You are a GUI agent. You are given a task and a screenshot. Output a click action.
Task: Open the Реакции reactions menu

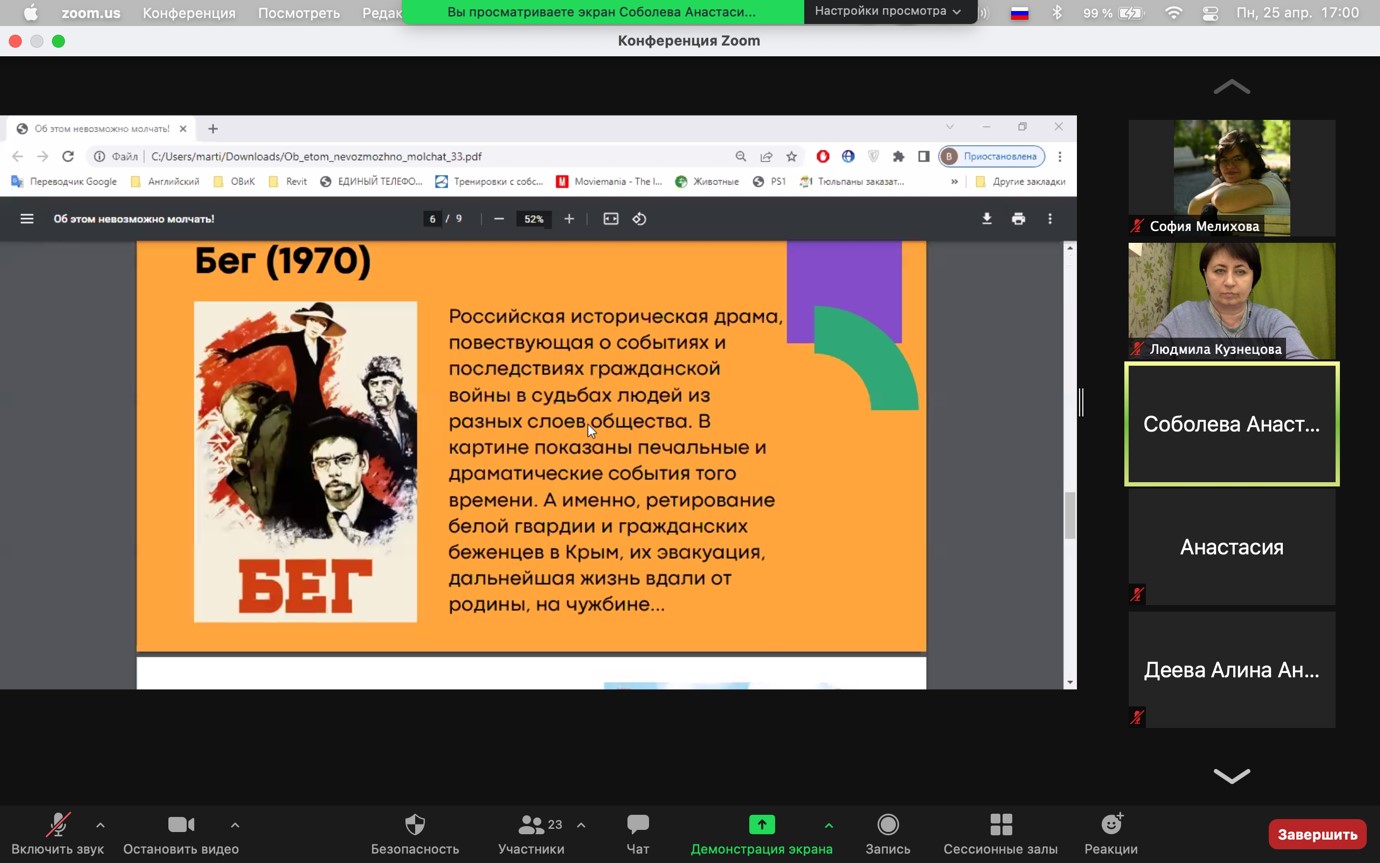point(1111,834)
